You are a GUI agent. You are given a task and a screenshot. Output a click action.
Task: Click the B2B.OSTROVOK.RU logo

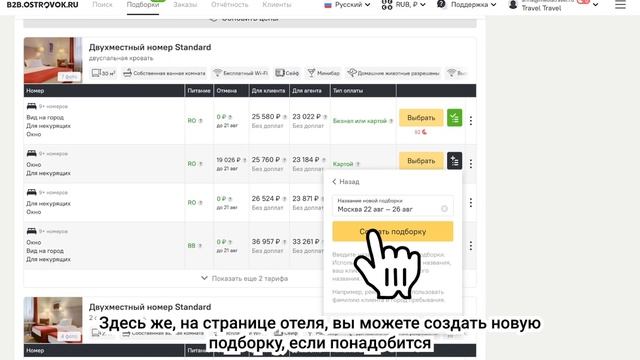point(42,4)
